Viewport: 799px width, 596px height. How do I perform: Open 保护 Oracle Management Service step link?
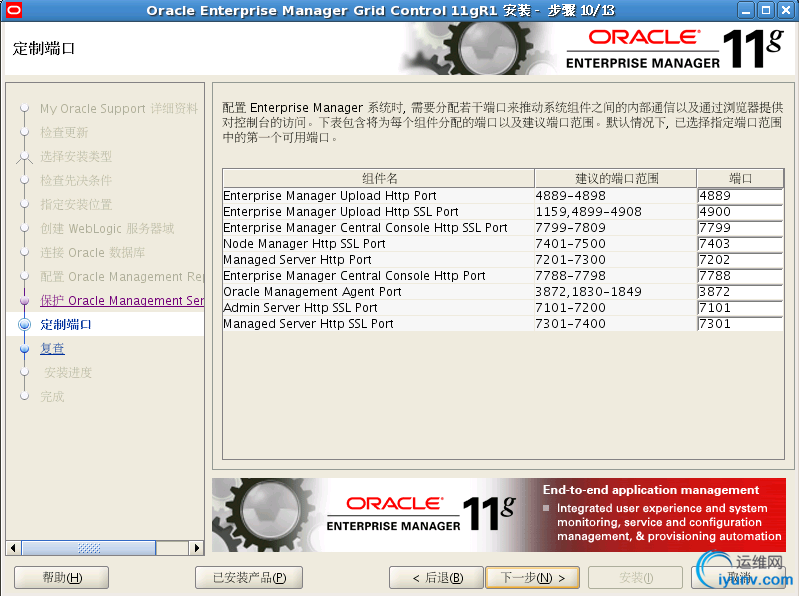click(122, 301)
